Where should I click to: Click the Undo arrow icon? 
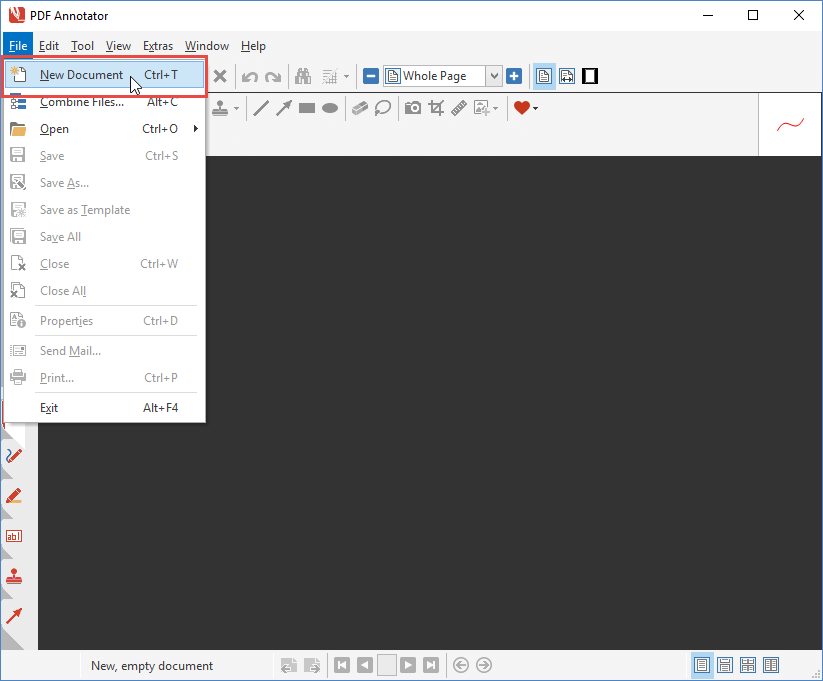click(x=249, y=77)
